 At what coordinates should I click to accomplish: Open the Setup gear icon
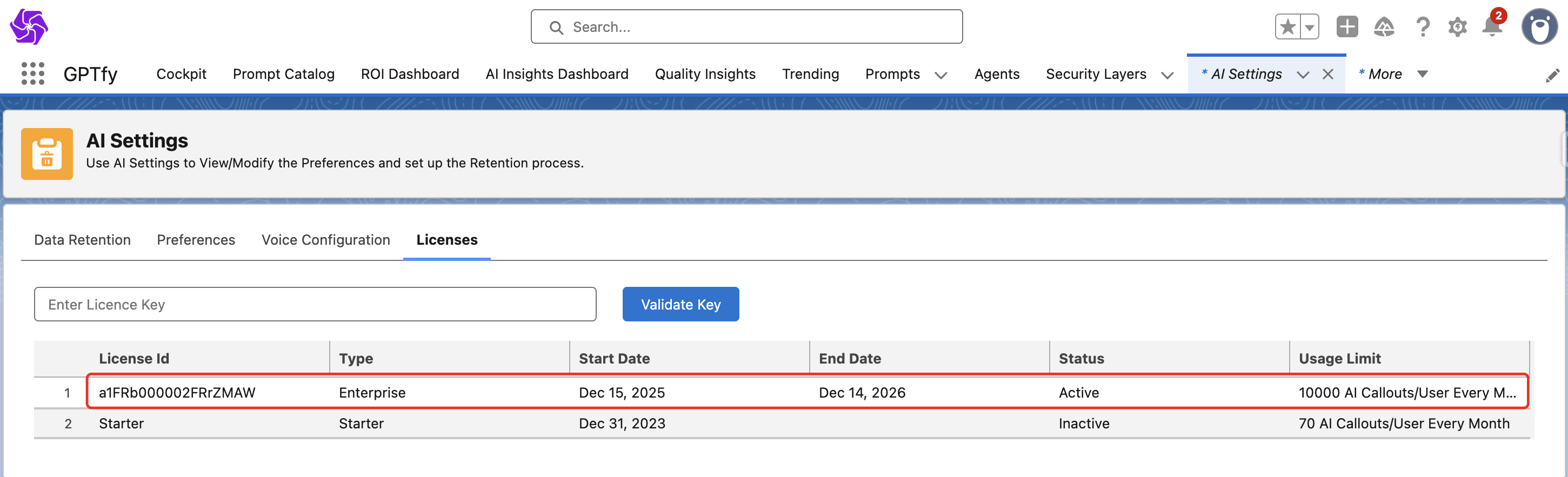pos(1457,27)
